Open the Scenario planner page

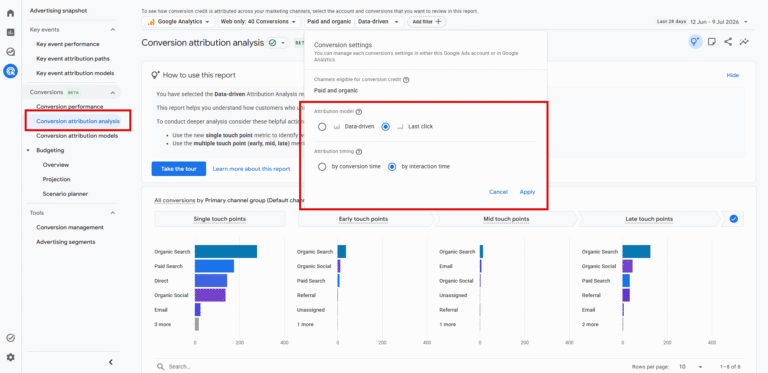pyautogui.click(x=65, y=194)
